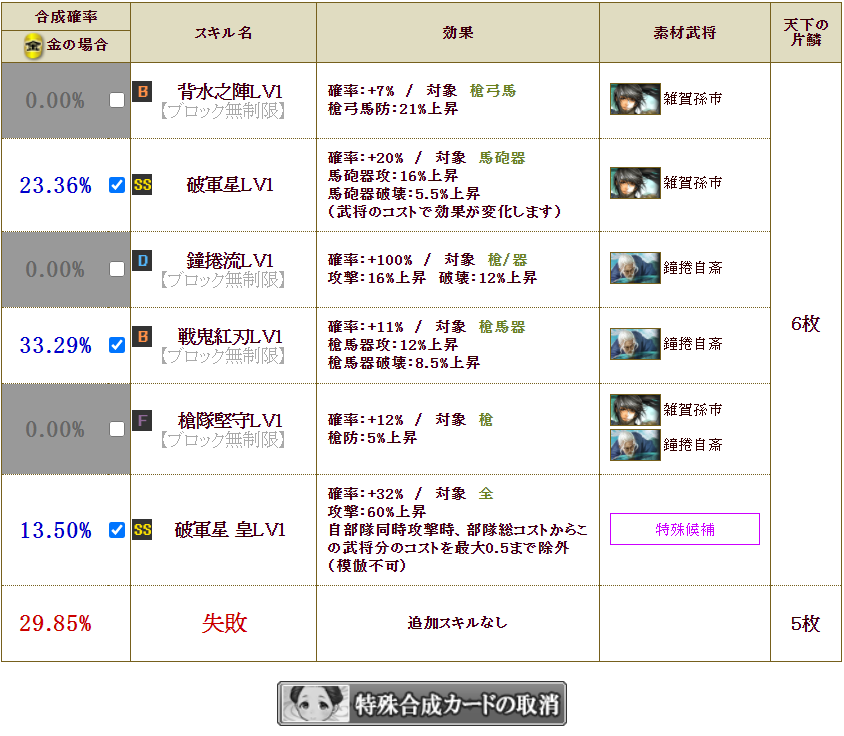
Task: Click the SS rank icon beside 破軍星LV1
Action: coord(143,185)
